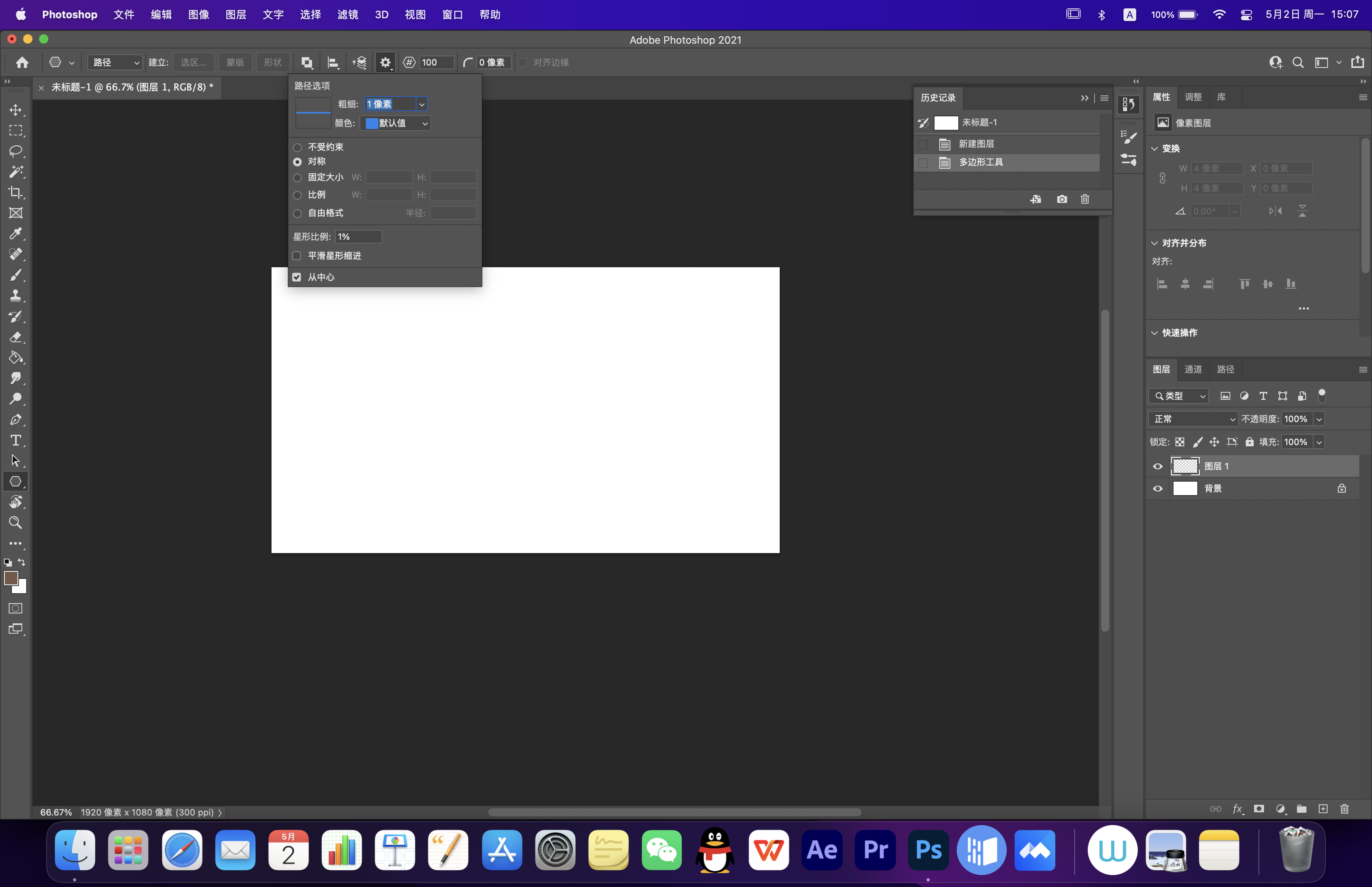Open the 填充 fill dropdown arrow
Screen dimensions: 1372x887
click(1318, 442)
